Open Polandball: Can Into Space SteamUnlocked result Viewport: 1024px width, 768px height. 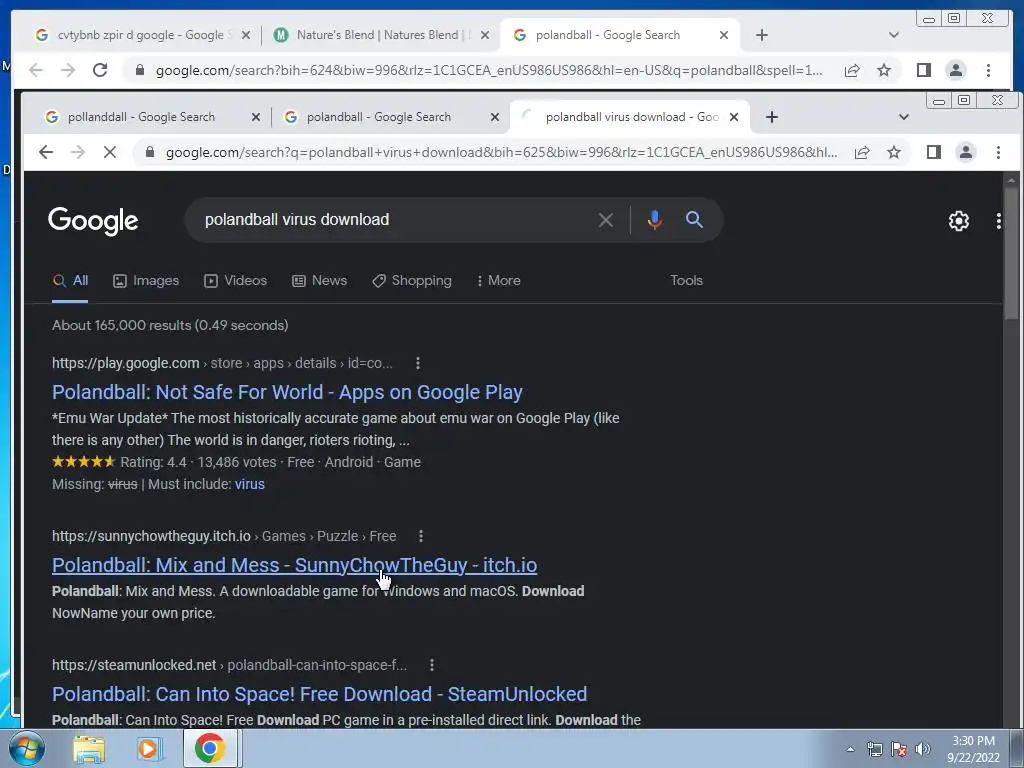(319, 694)
